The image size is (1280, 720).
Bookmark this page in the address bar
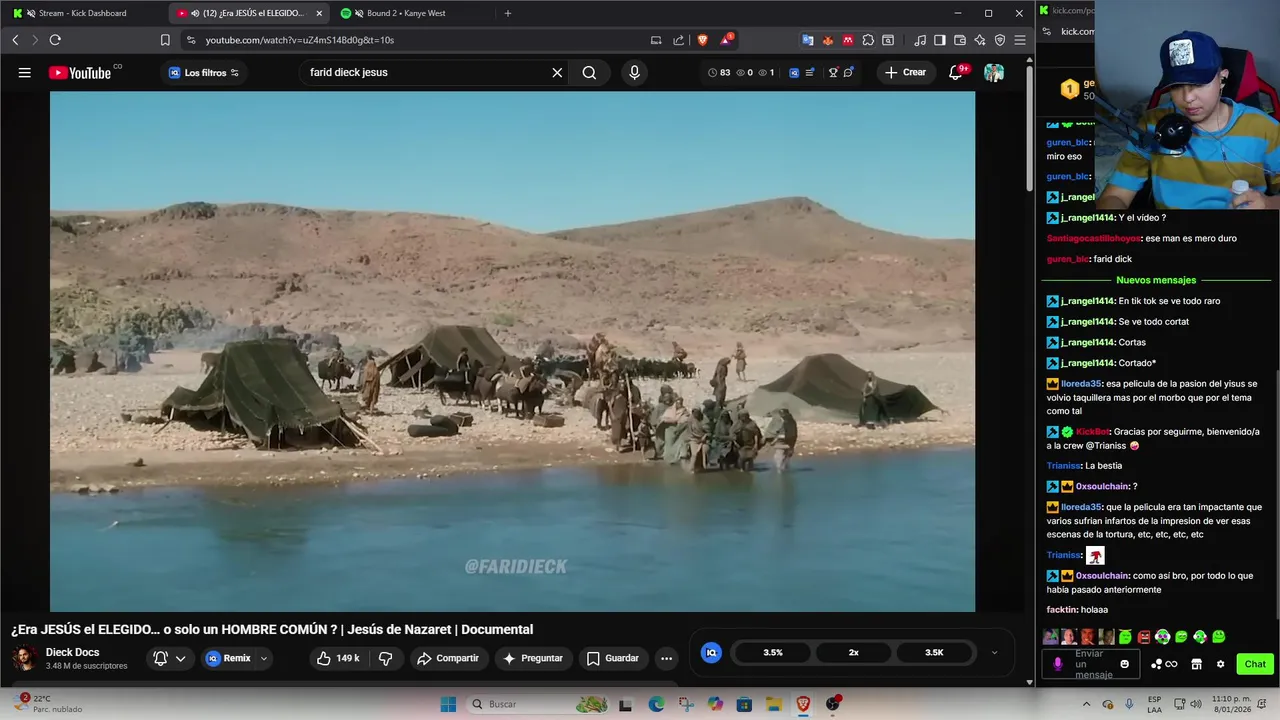point(165,40)
